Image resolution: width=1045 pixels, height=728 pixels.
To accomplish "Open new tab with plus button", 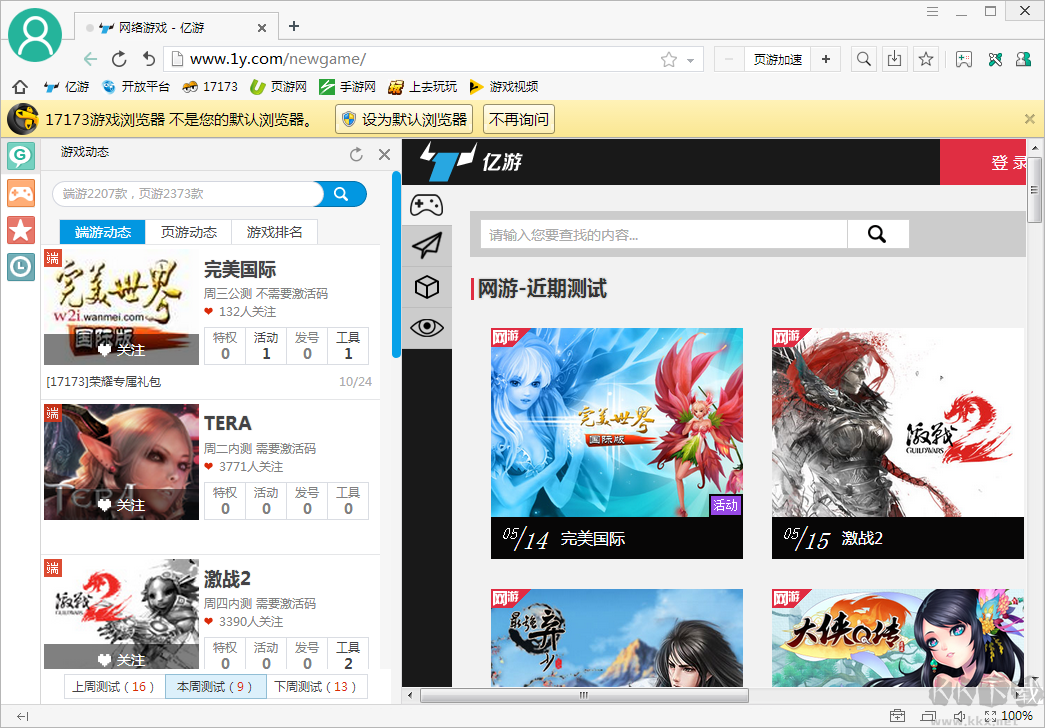I will click(294, 27).
